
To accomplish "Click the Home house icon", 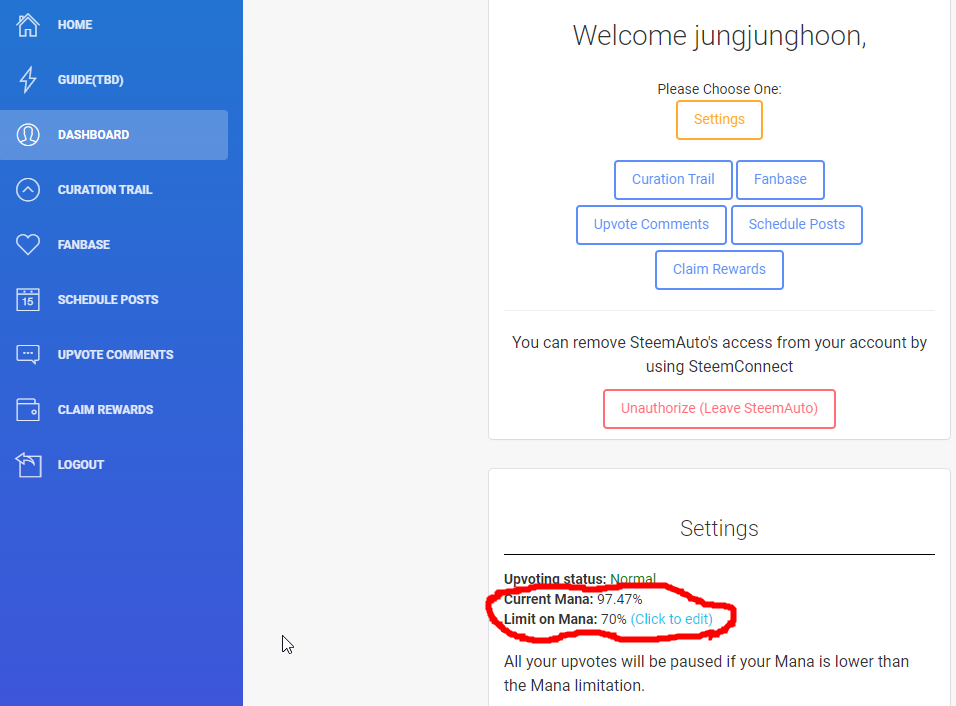I will 28,25.
